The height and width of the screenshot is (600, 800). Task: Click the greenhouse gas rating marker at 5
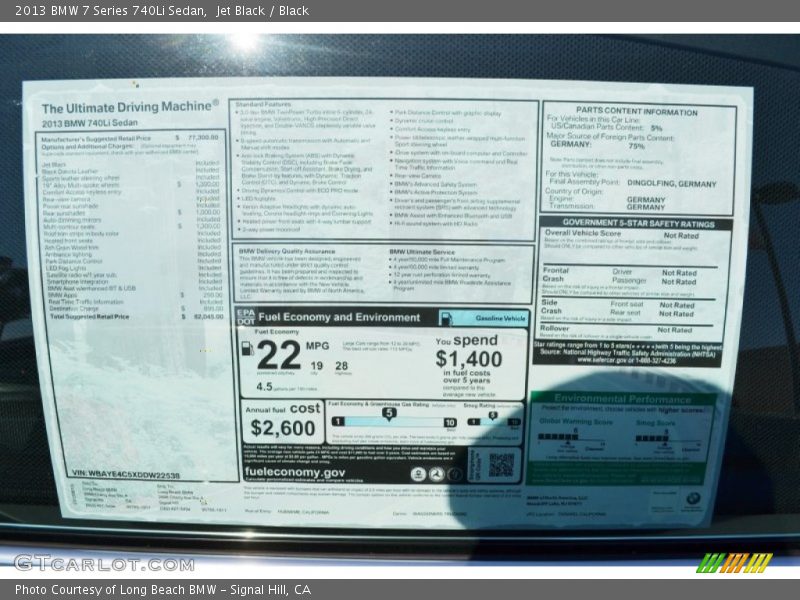388,414
